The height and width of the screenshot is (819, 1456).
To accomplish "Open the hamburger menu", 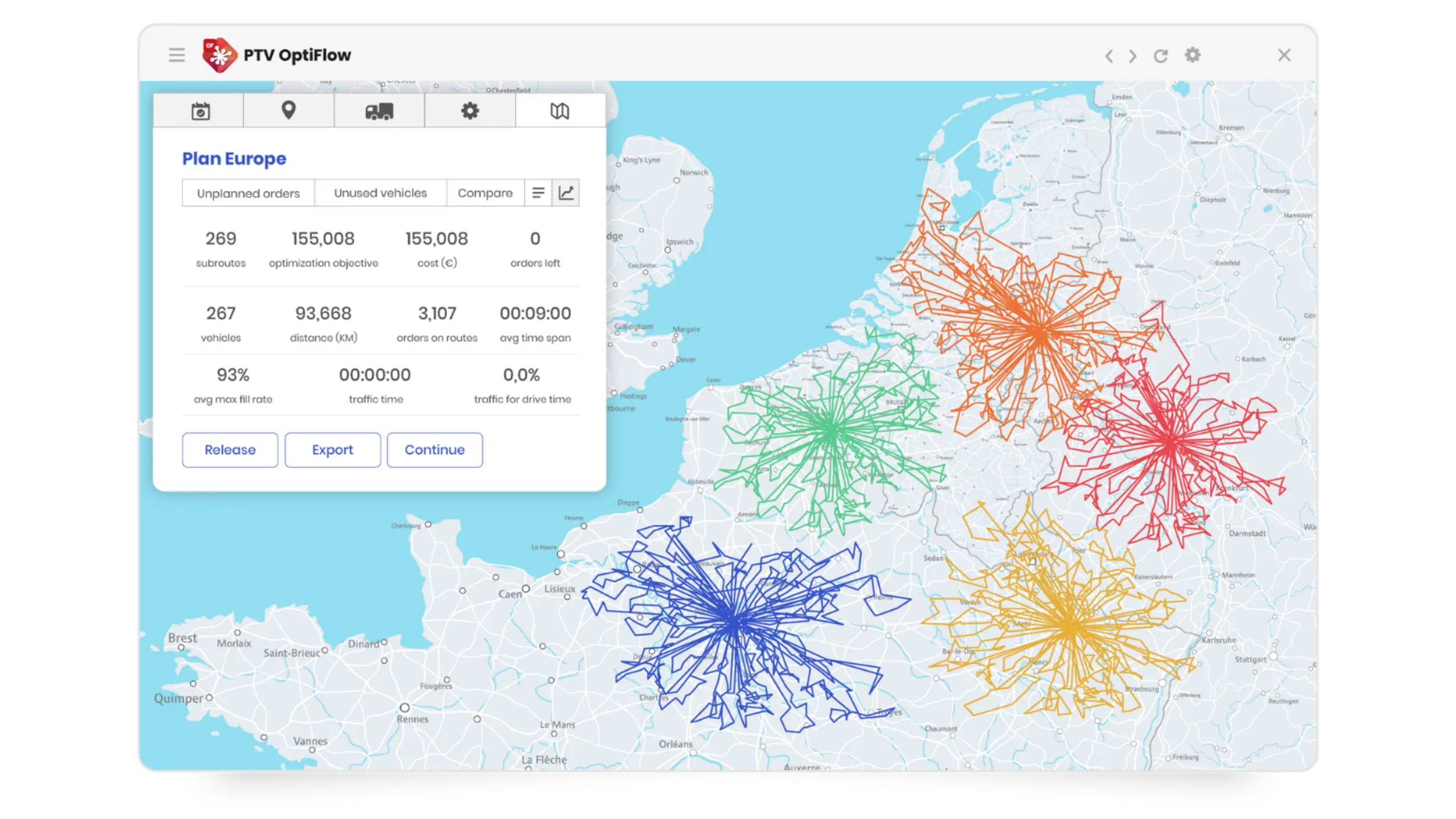I will click(177, 55).
